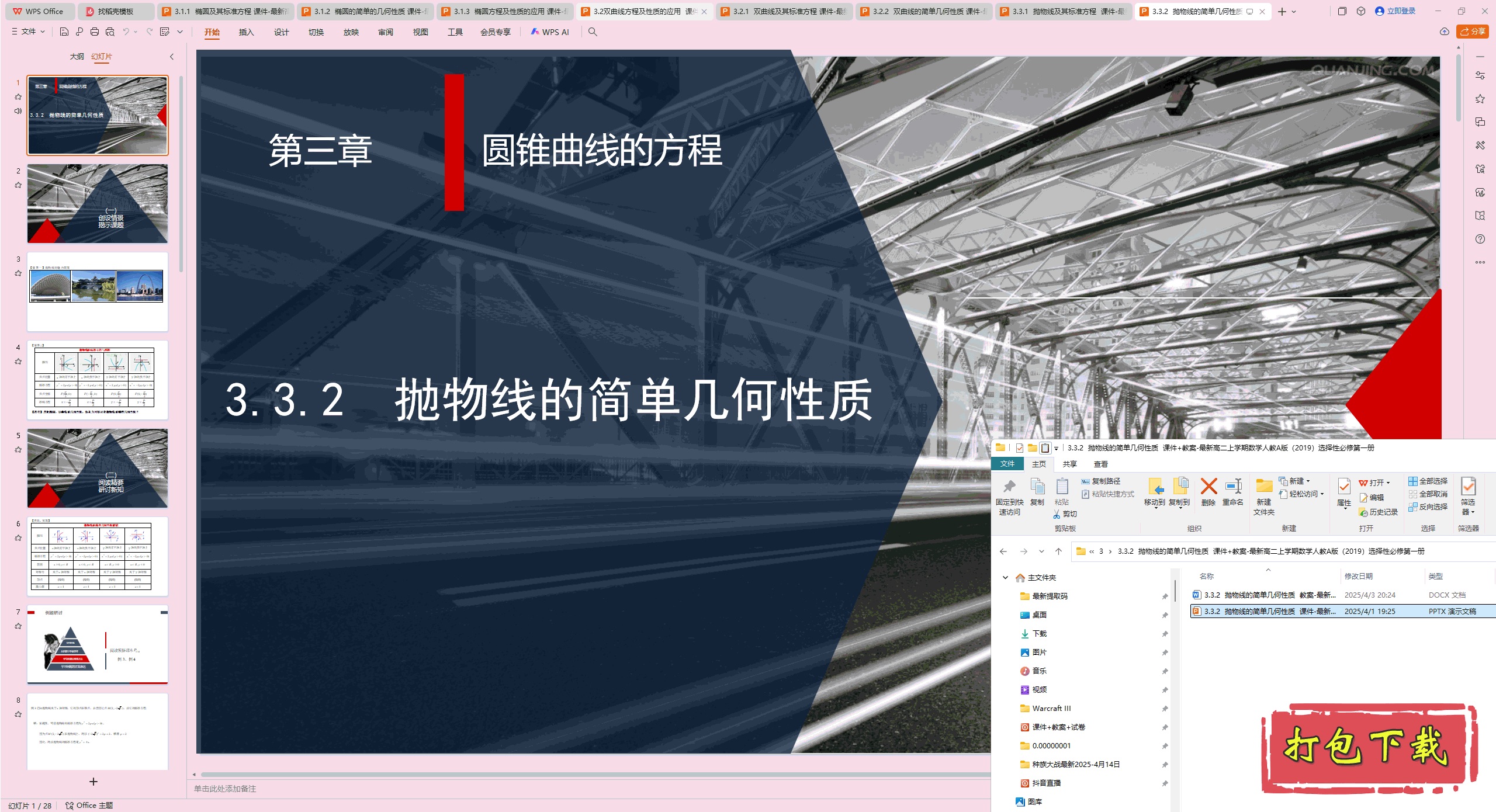1496x812 pixels.
Task: Open the 找稻壳模板 tab
Action: [116, 11]
